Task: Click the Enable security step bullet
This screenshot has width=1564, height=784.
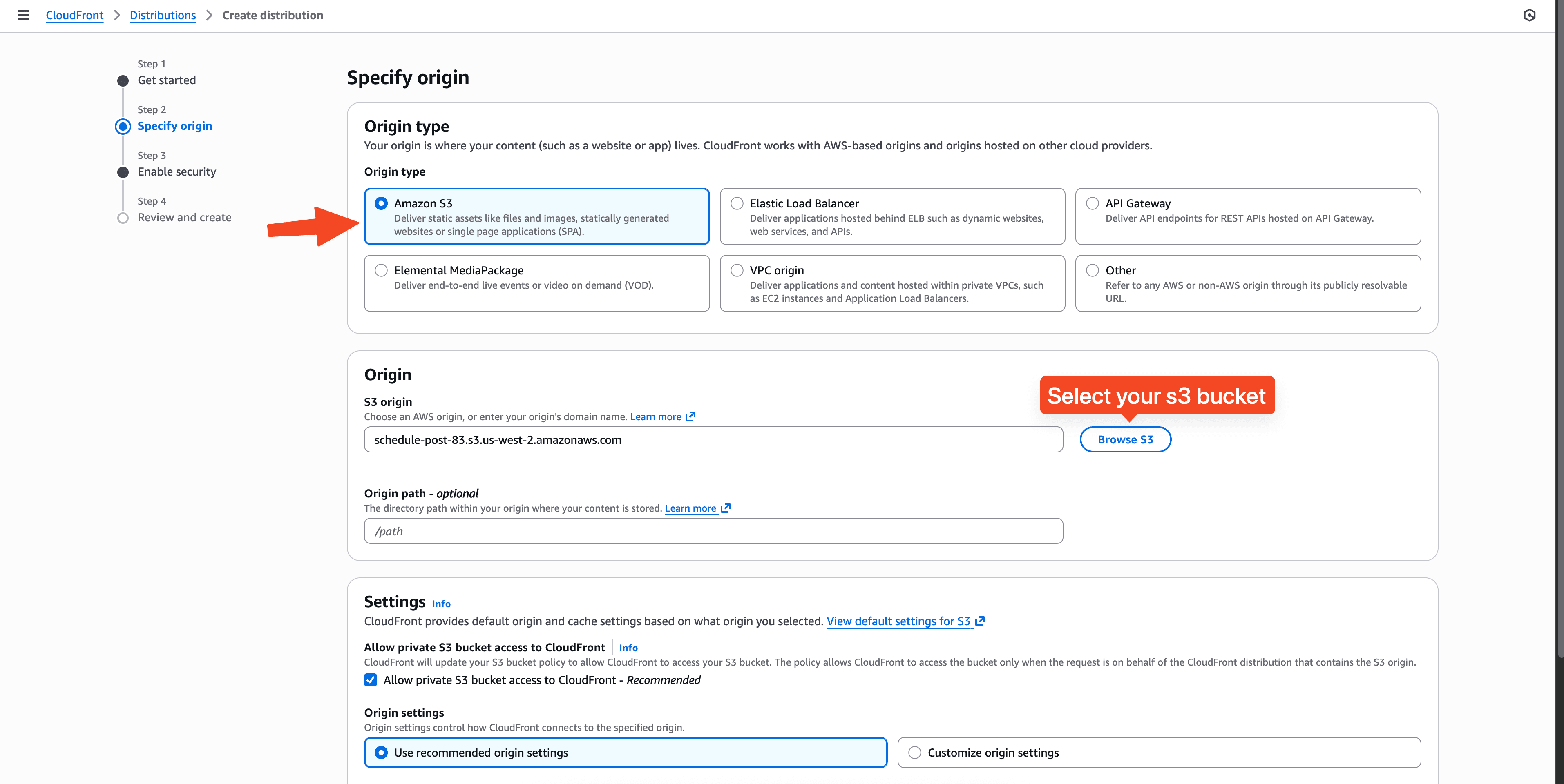Action: click(123, 172)
